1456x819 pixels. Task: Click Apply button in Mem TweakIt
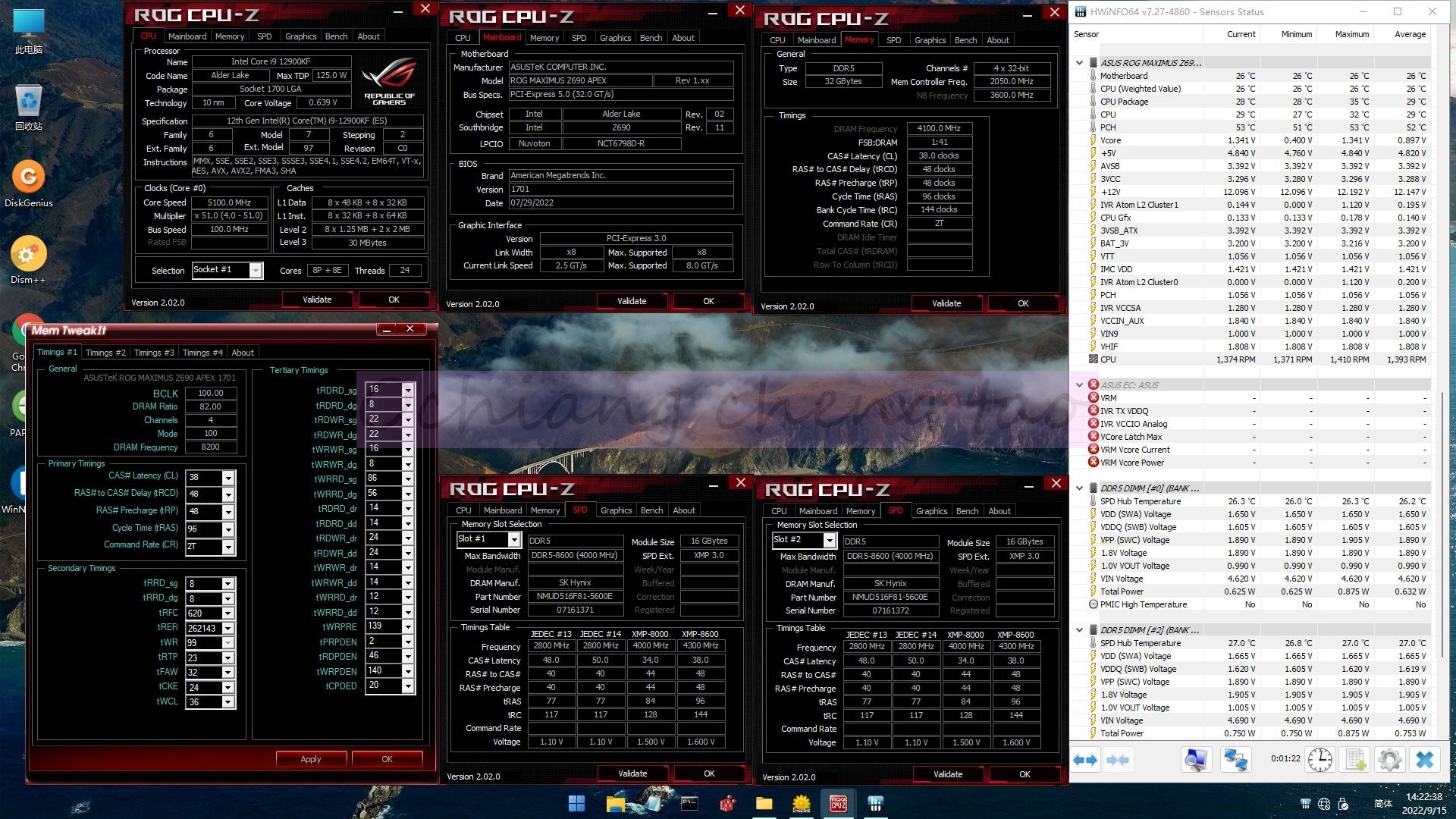click(x=311, y=759)
